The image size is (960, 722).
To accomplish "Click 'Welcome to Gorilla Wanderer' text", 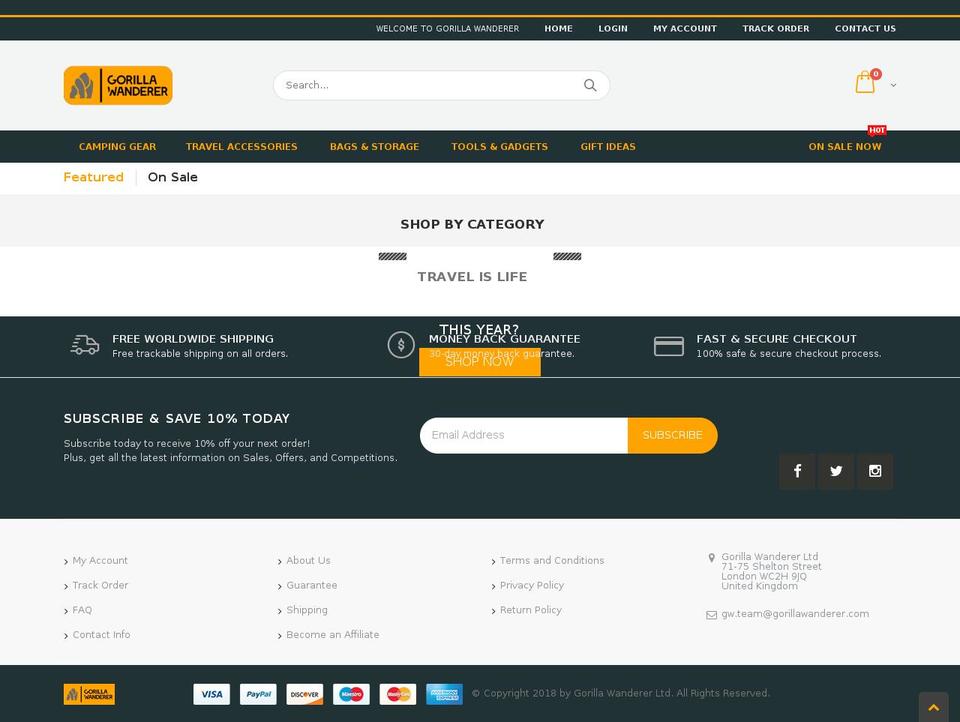I will pyautogui.click(x=448, y=28).
